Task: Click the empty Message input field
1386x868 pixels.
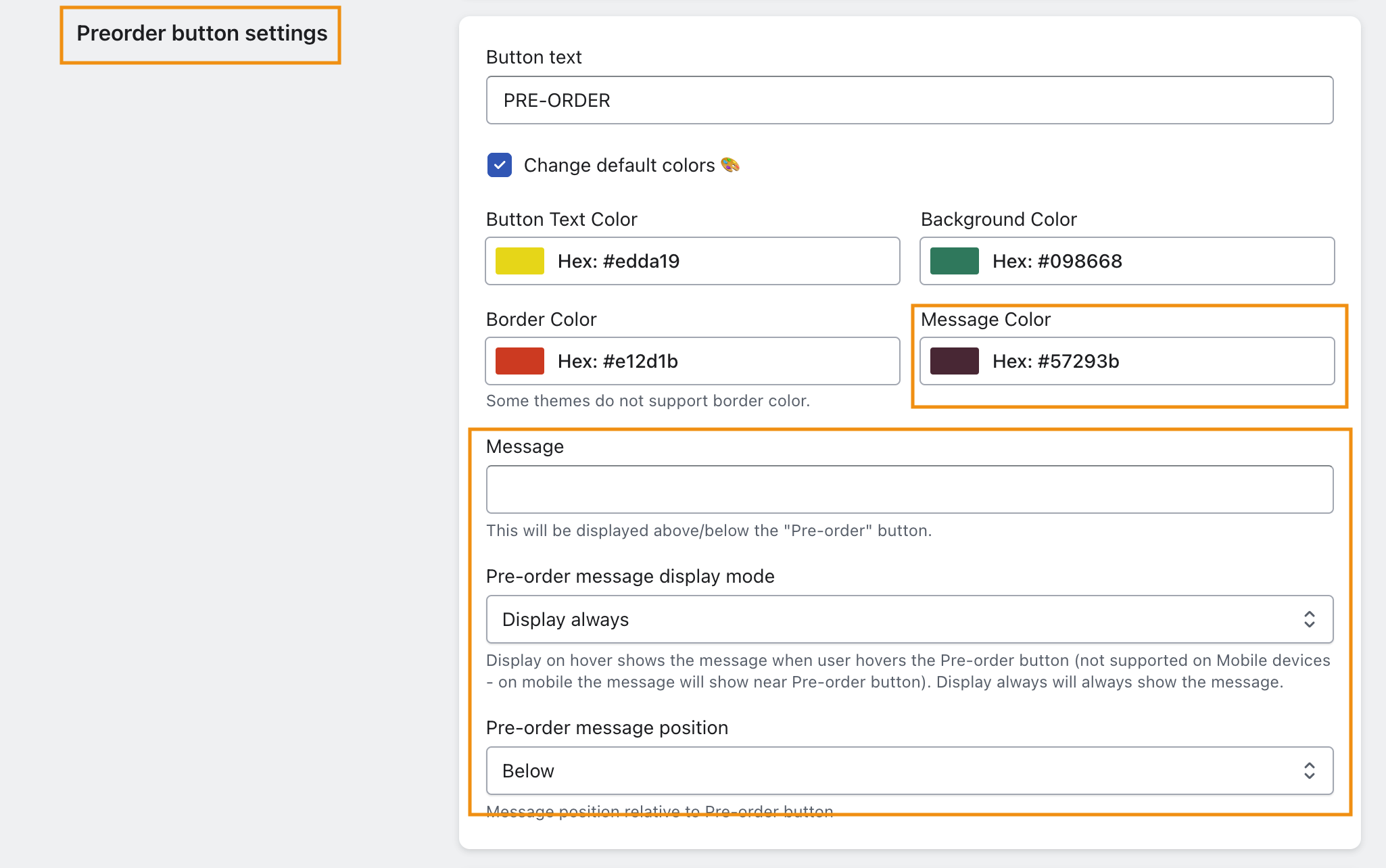Action: point(909,489)
